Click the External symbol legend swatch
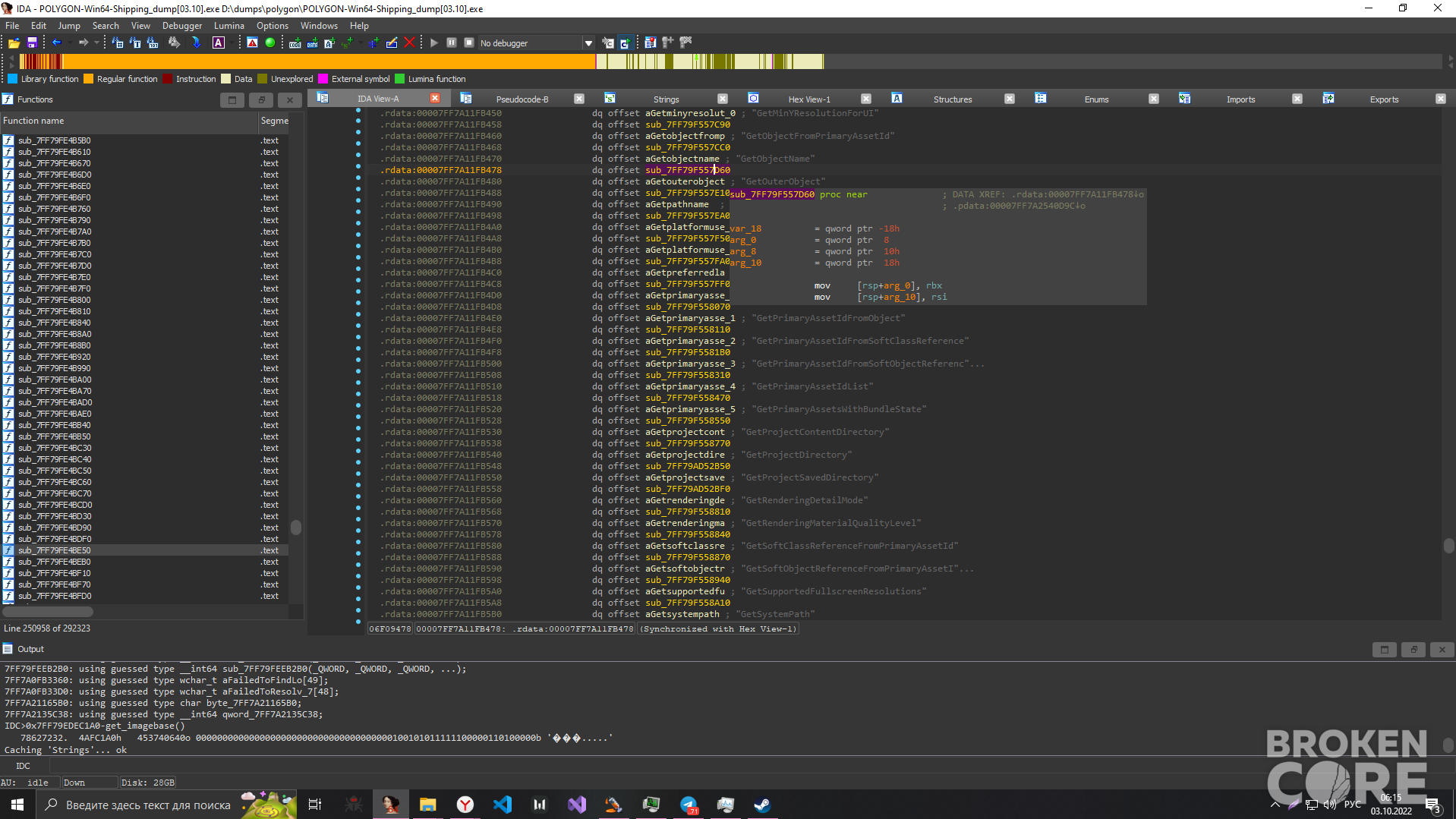This screenshot has width=1456, height=819. (x=323, y=79)
